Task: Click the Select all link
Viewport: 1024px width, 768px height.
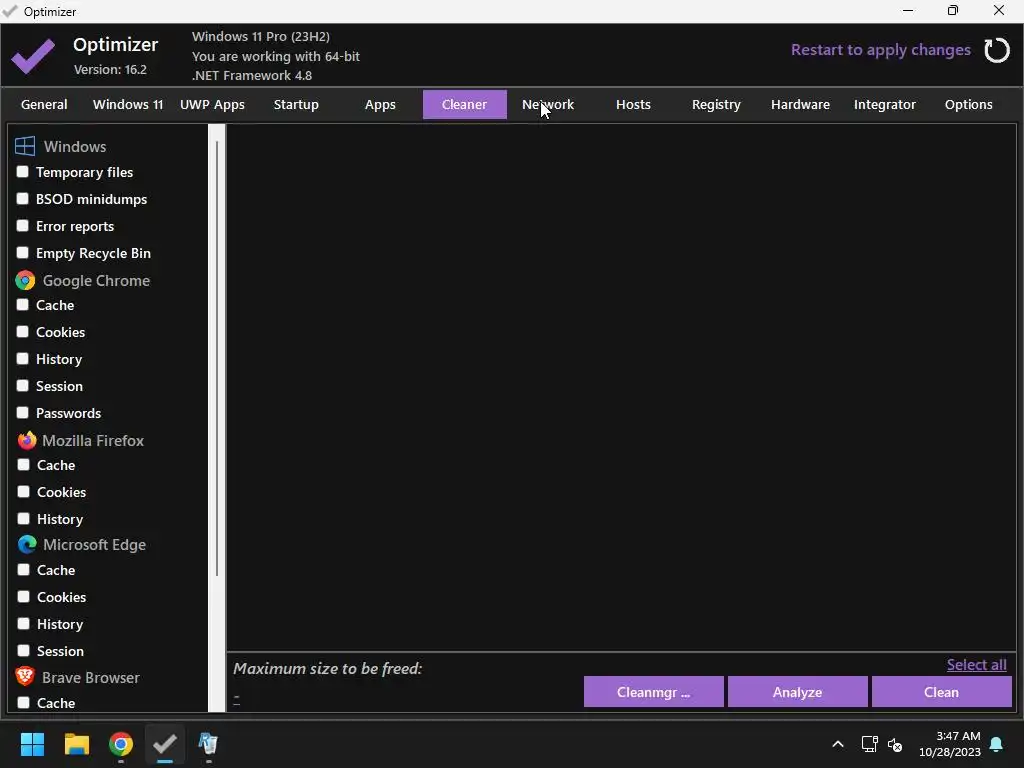Action: coord(976,665)
